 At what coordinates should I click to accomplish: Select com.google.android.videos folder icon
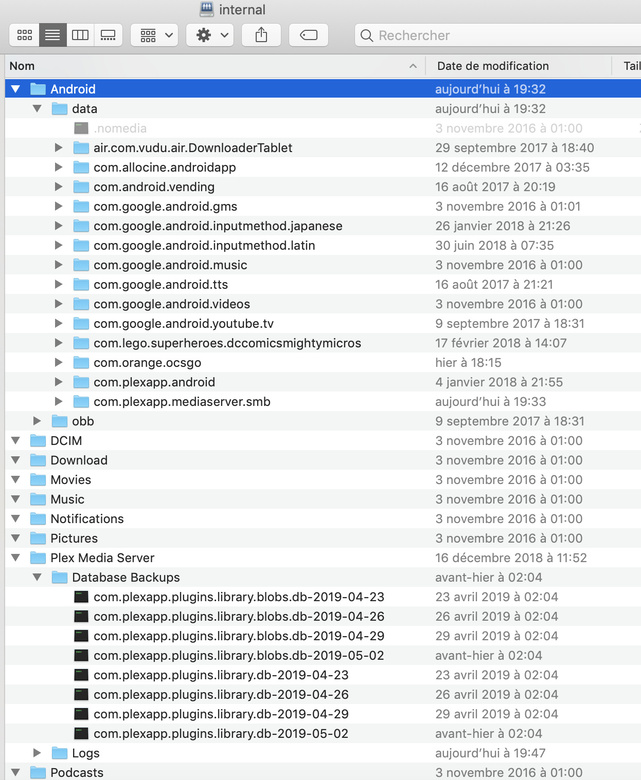pyautogui.click(x=81, y=304)
